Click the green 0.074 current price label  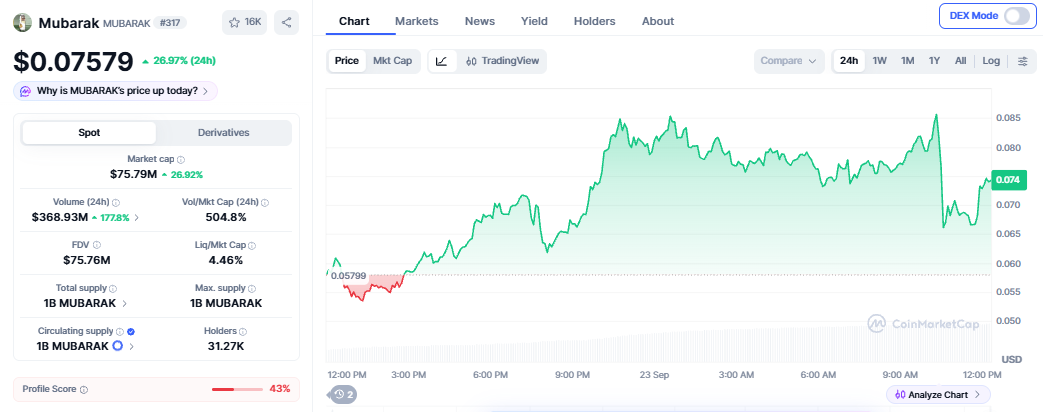pyautogui.click(x=1008, y=180)
